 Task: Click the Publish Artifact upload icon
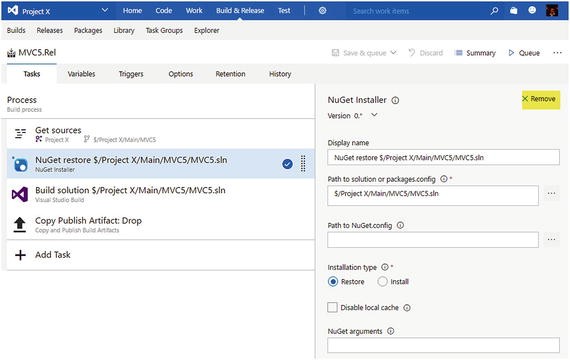(20, 225)
